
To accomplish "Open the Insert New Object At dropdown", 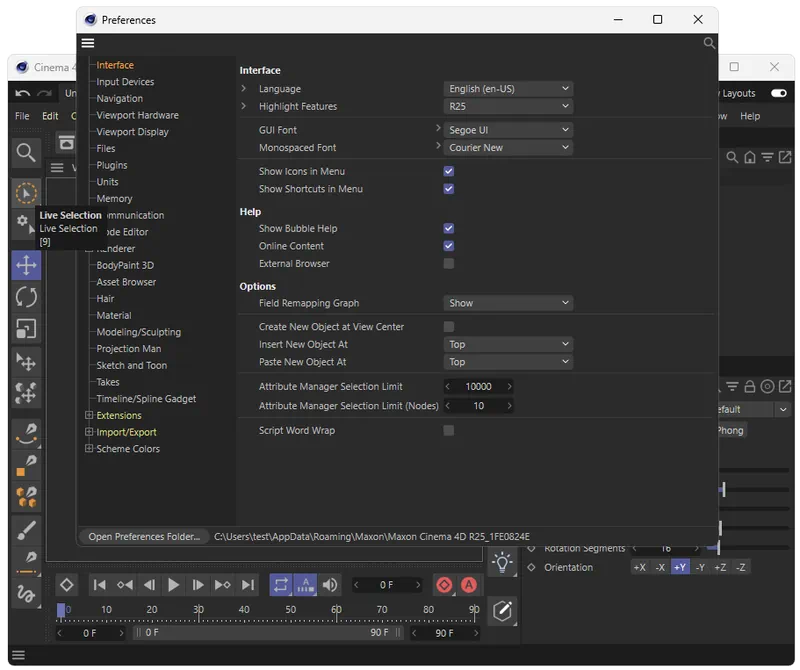I will click(x=508, y=344).
